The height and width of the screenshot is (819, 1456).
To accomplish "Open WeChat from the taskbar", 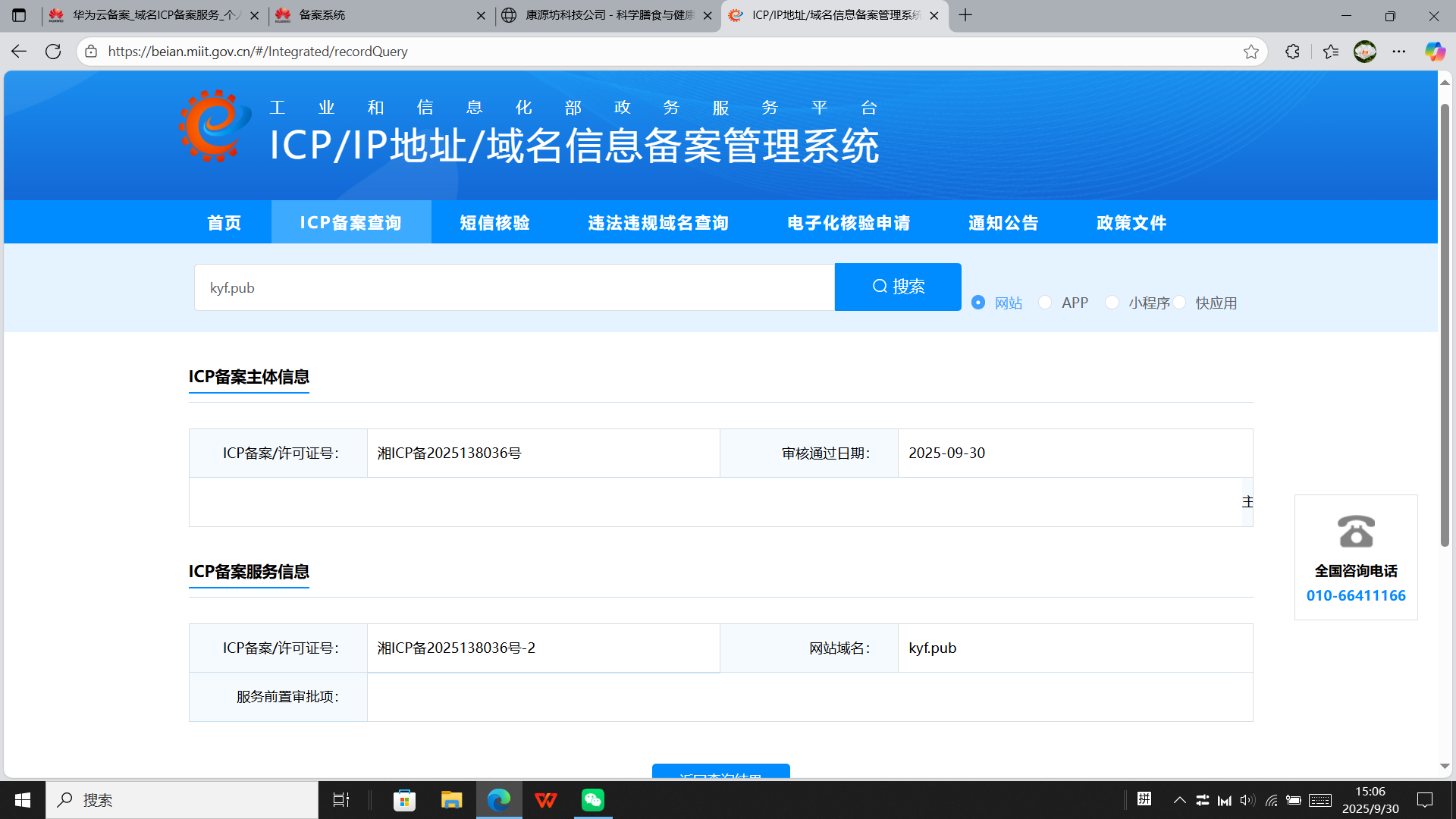I will [592, 800].
